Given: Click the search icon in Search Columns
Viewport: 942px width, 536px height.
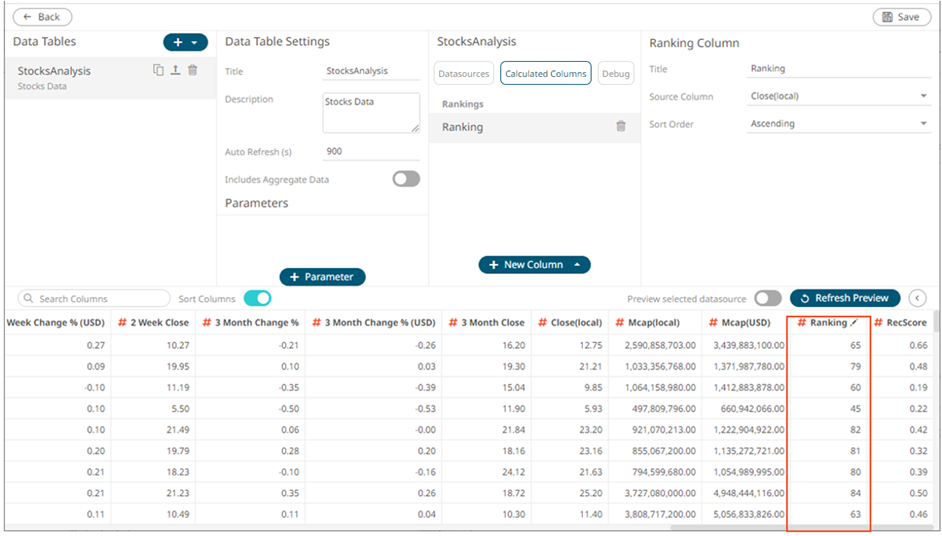Looking at the screenshot, I should (x=29, y=299).
